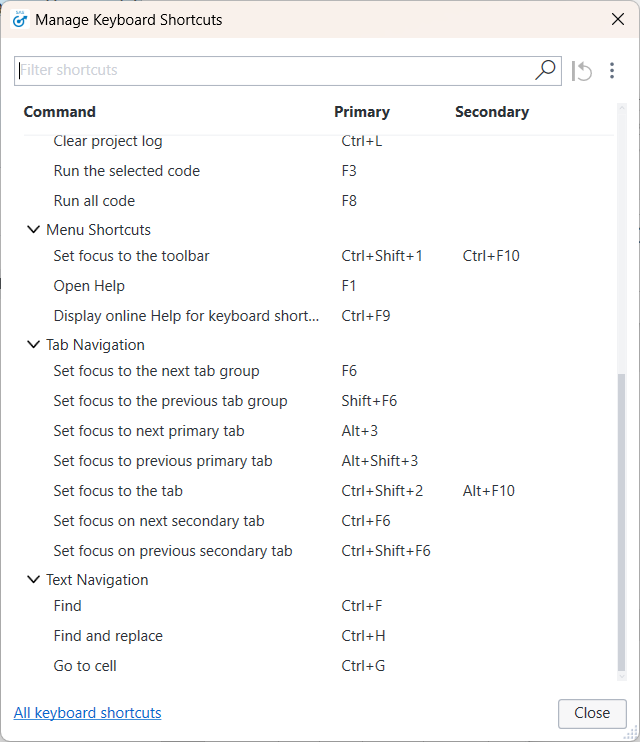Viewport: 640px width, 742px height.
Task: Click the Ctrl+F10 secondary shortcut cell
Action: (491, 256)
